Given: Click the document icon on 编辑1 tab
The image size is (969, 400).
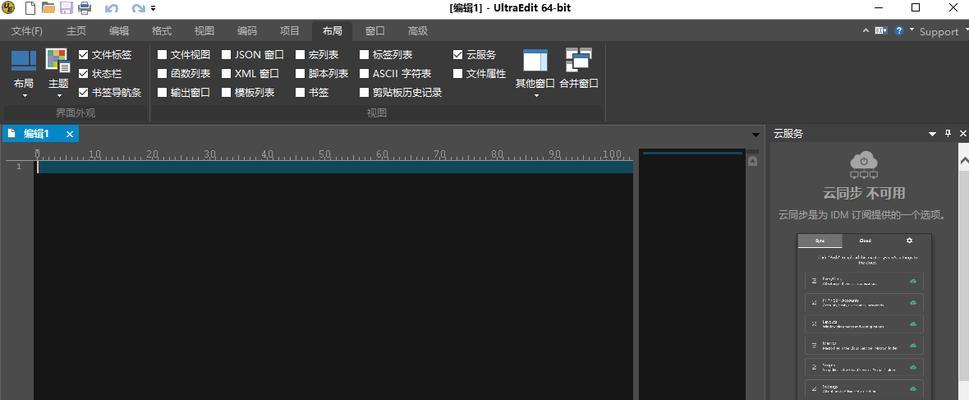Looking at the screenshot, I should coord(12,133).
